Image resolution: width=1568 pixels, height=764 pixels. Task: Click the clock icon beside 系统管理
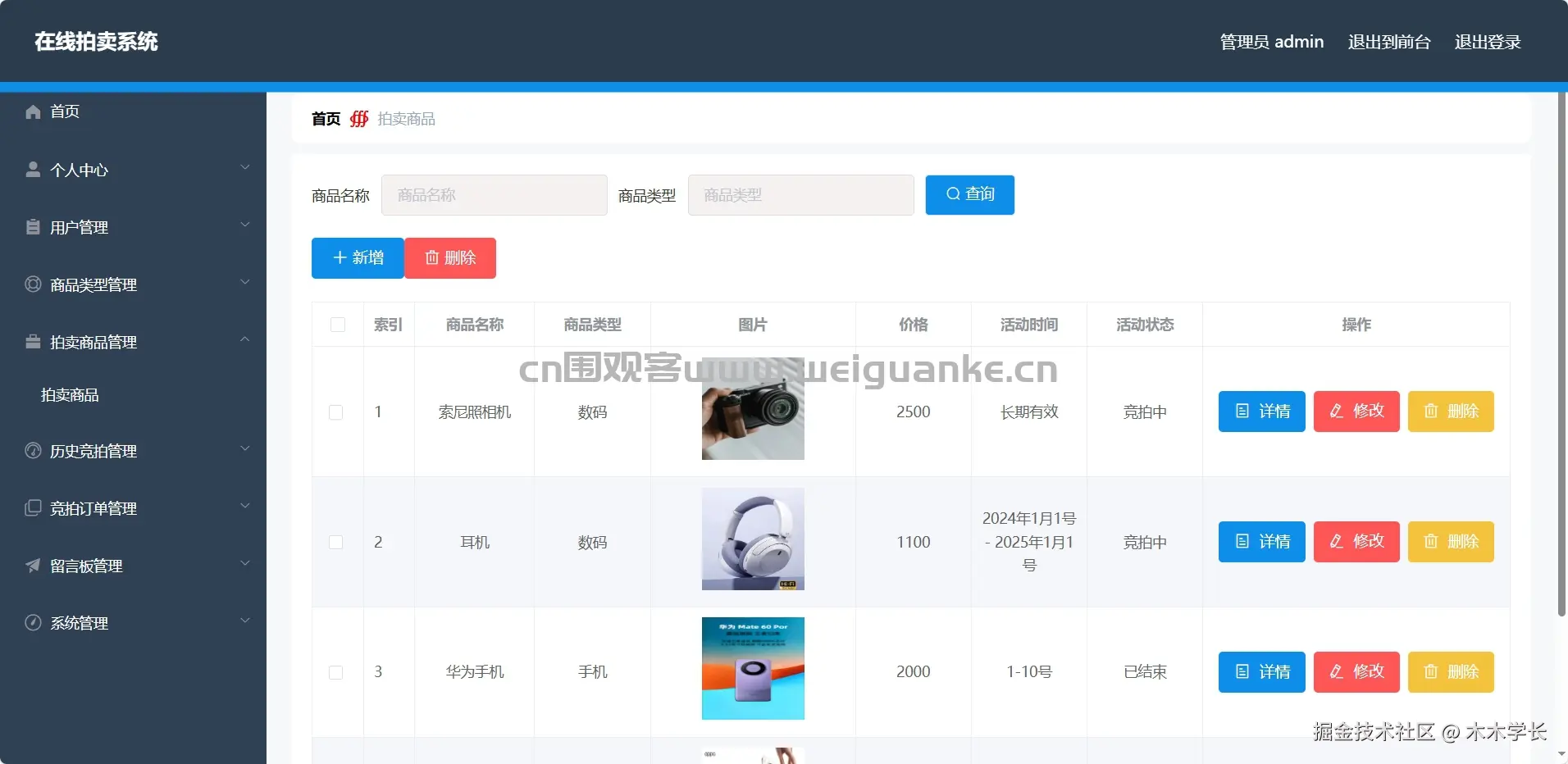click(x=33, y=623)
